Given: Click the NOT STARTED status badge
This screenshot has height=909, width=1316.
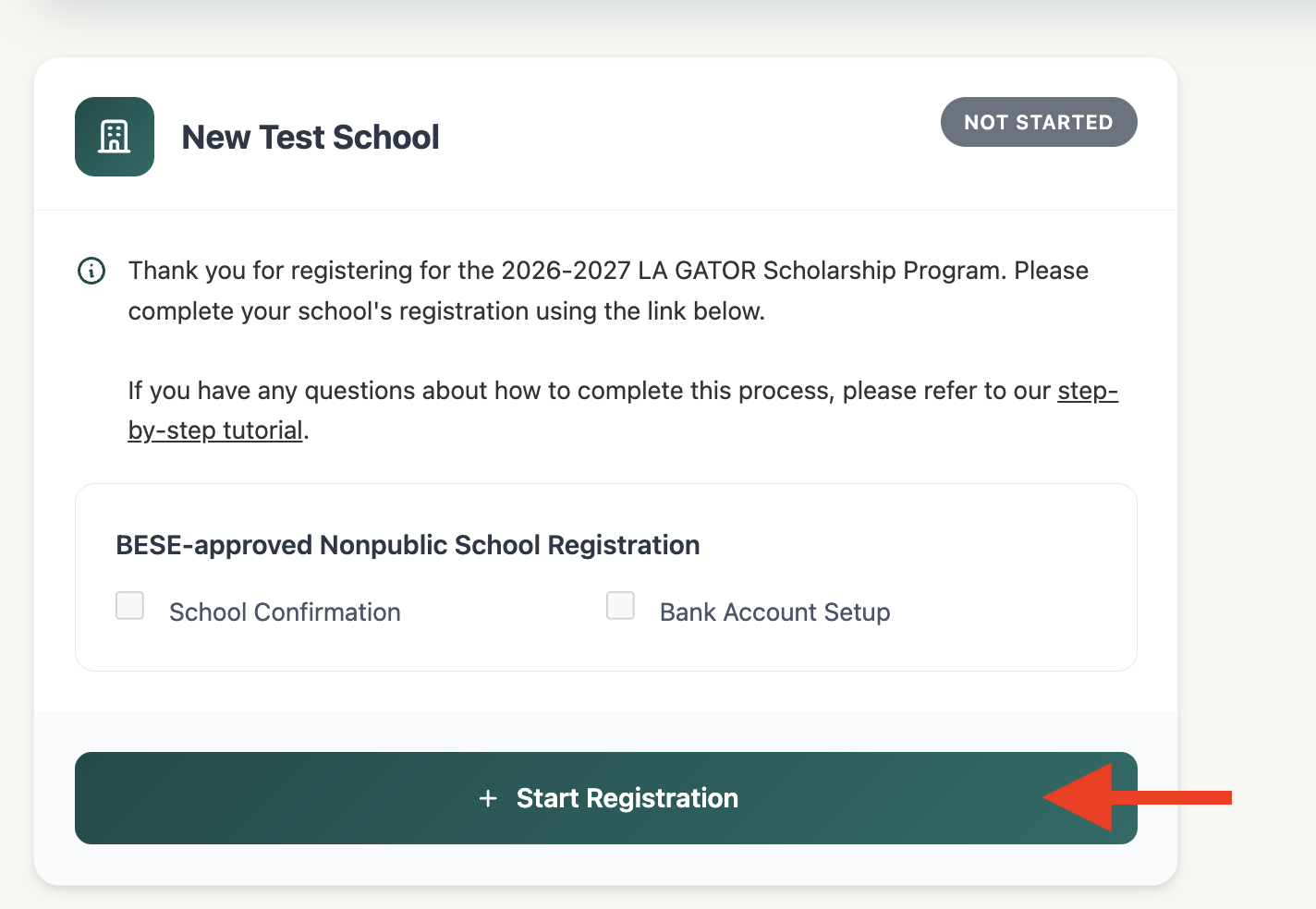Looking at the screenshot, I should coord(1039,122).
